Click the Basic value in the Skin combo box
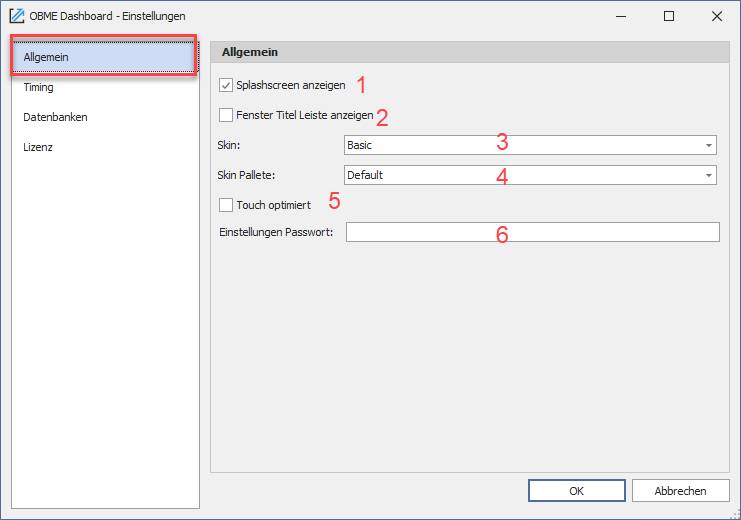The image size is (741, 520). pyautogui.click(x=359, y=145)
